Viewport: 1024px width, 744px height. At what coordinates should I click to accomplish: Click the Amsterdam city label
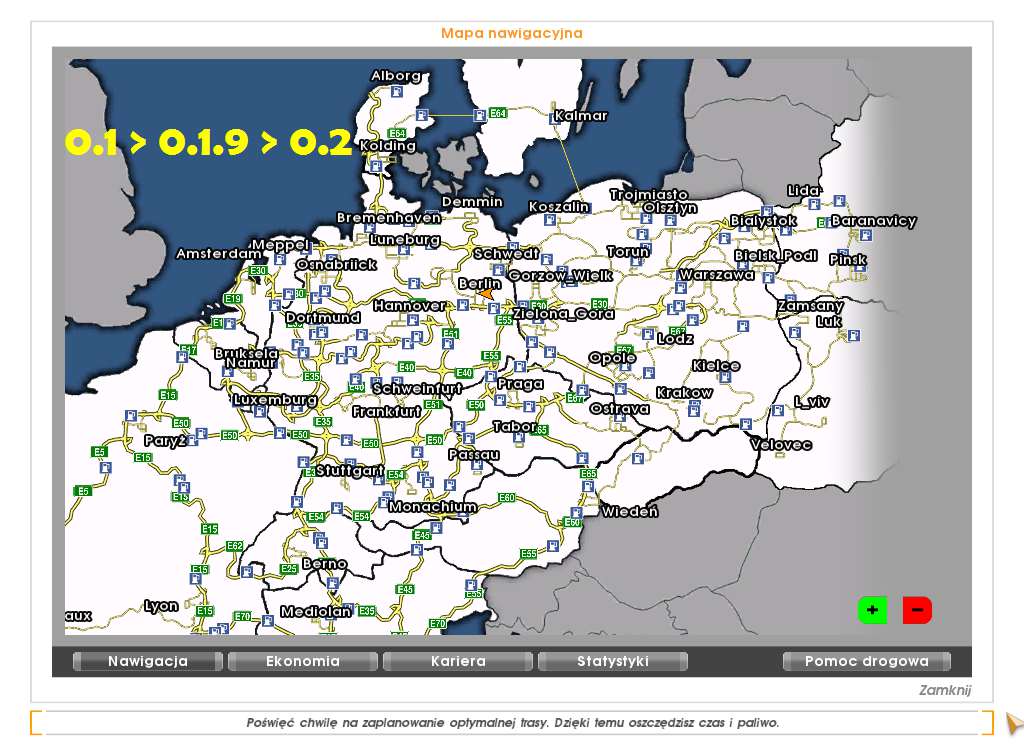point(218,253)
